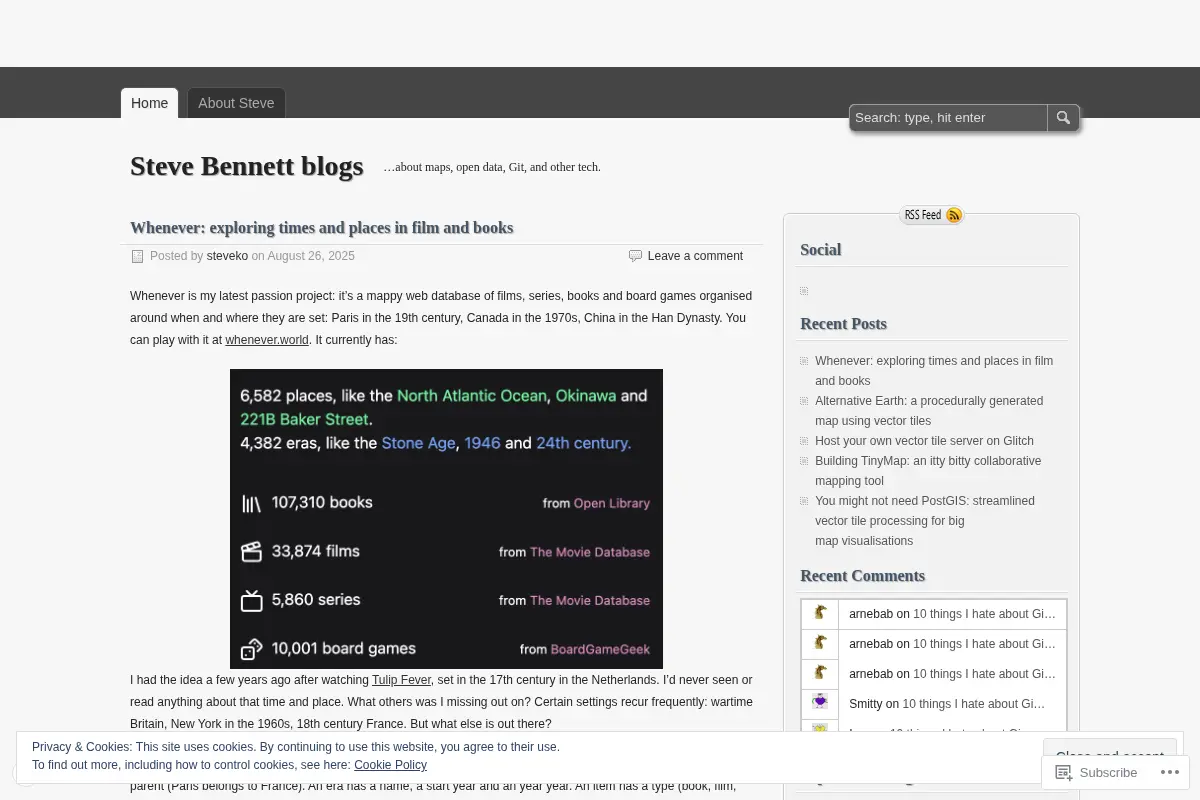
Task: Open the Tulip Fever link
Action: [401, 680]
